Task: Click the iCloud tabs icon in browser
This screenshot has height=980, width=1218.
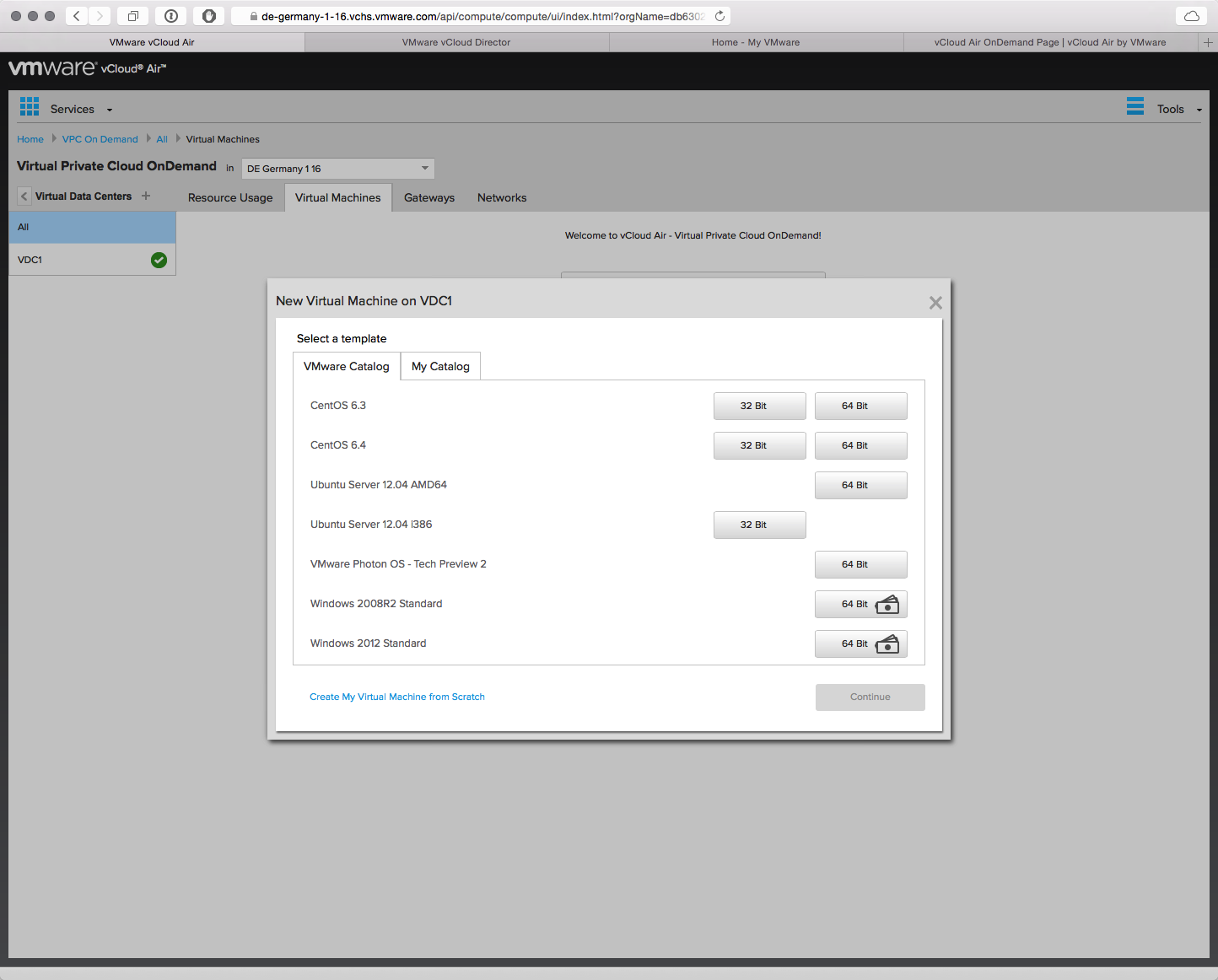Action: [x=1191, y=16]
